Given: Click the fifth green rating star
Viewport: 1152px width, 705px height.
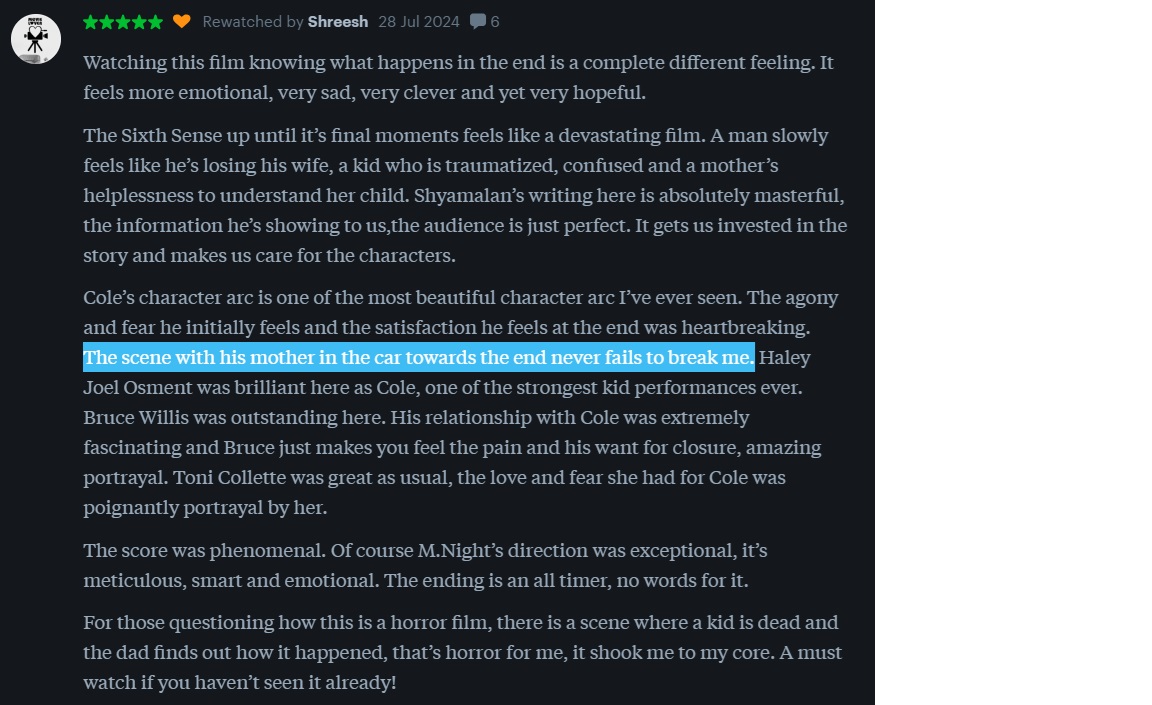Looking at the screenshot, I should click(x=155, y=21).
